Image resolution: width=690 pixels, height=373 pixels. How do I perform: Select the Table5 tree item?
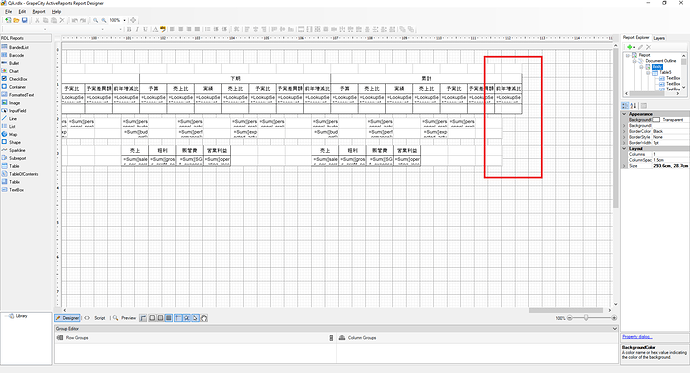coord(665,72)
